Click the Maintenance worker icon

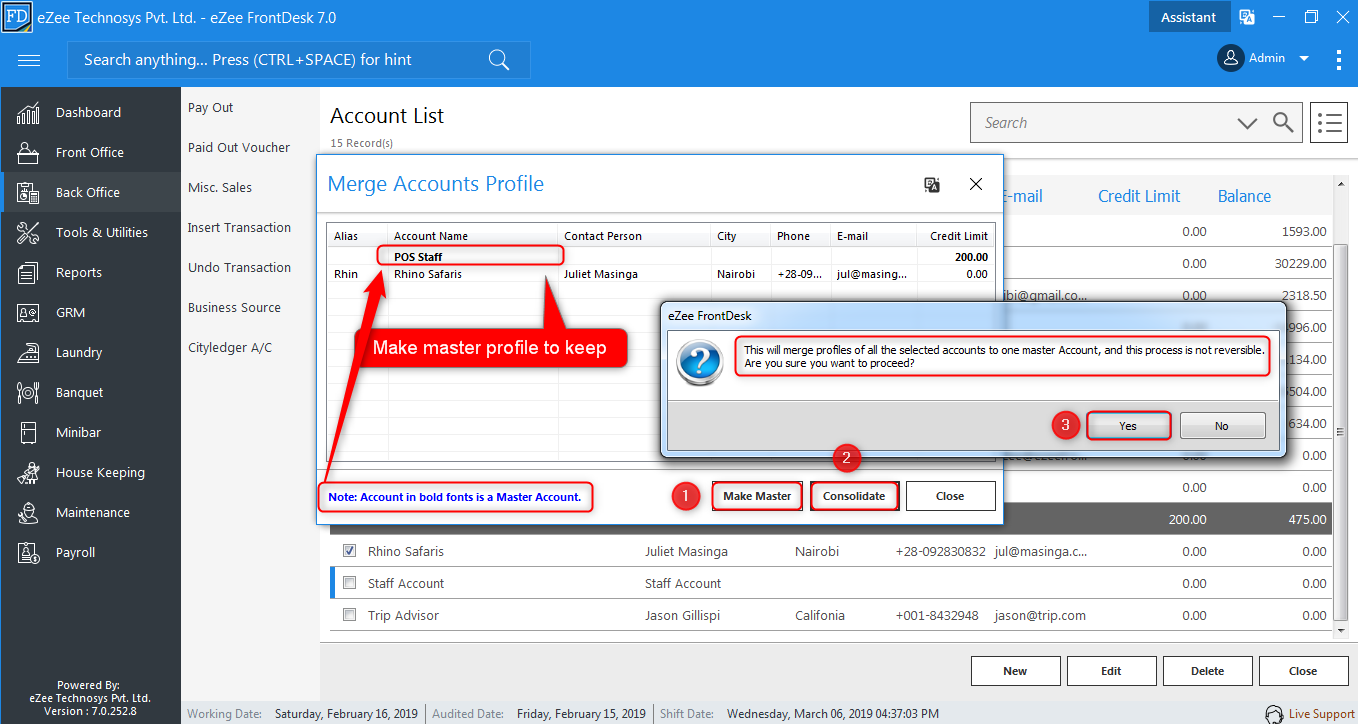coord(28,513)
